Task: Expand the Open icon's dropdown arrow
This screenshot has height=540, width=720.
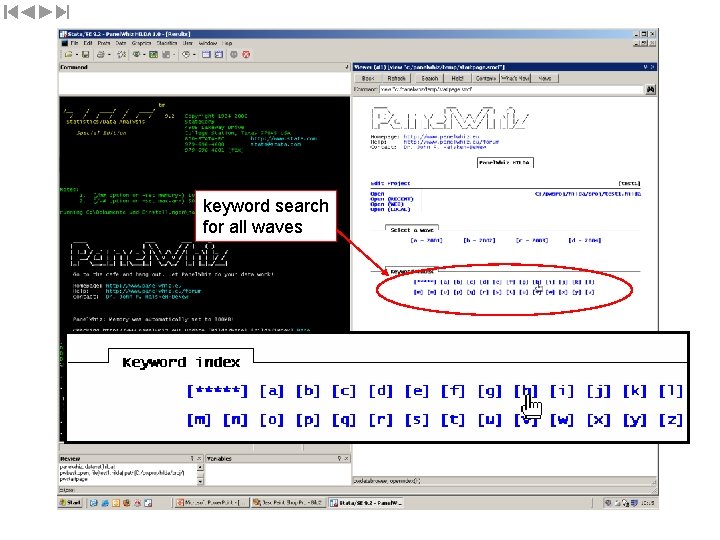Action: 76,55
